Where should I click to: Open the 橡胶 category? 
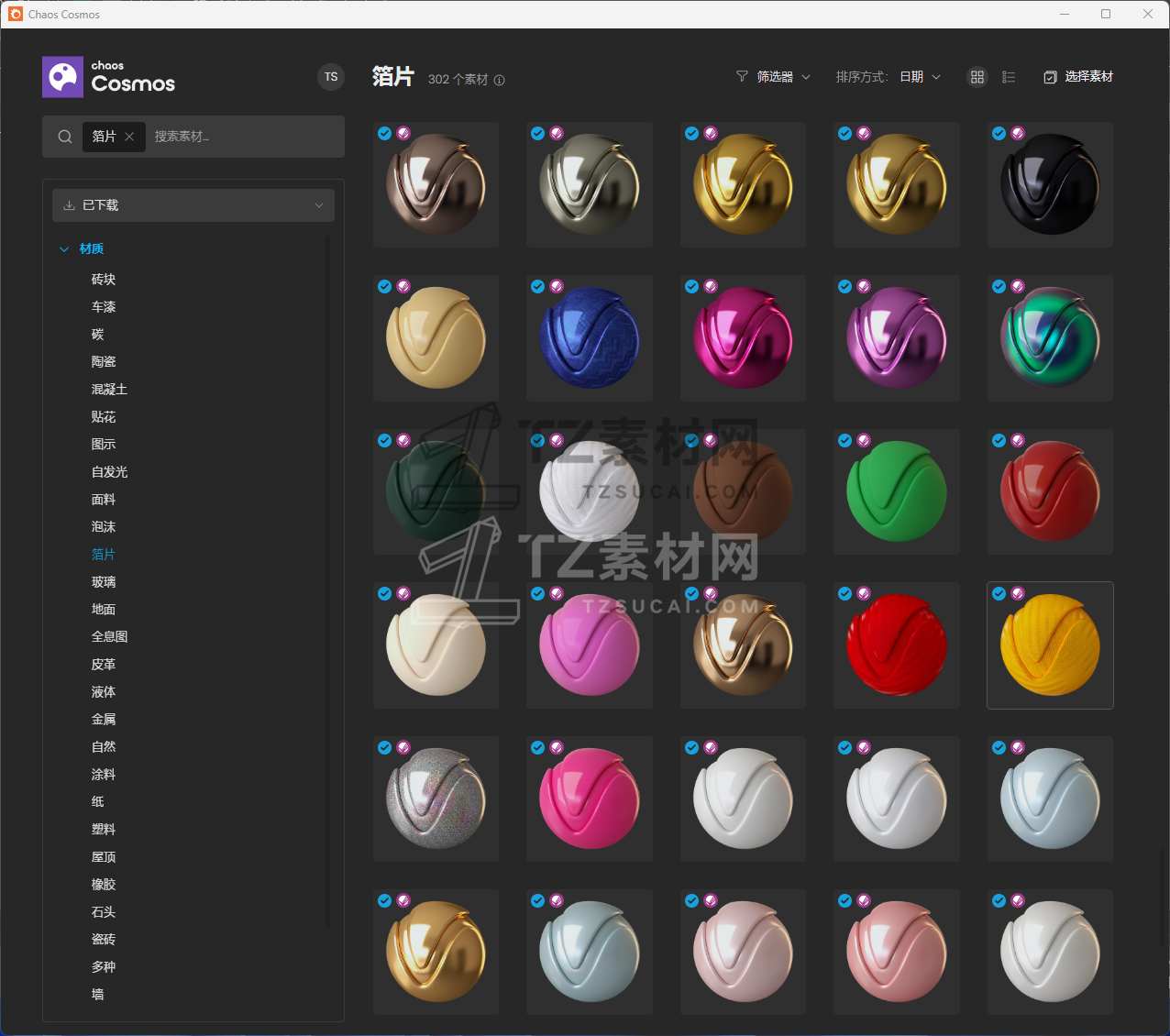tap(104, 885)
